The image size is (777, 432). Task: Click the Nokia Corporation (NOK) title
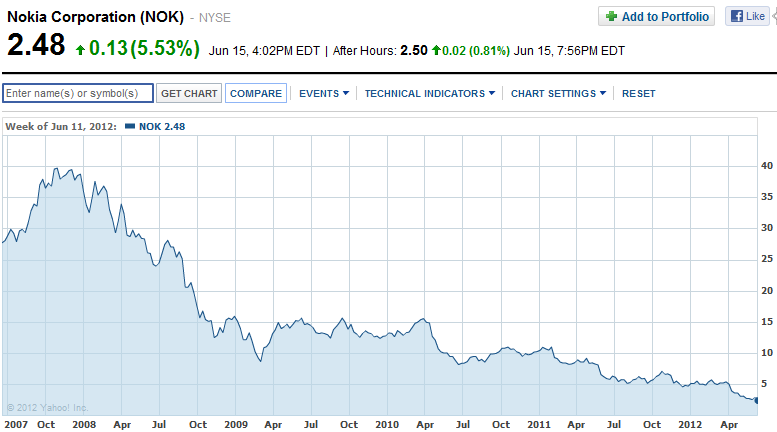pyautogui.click(x=95, y=17)
